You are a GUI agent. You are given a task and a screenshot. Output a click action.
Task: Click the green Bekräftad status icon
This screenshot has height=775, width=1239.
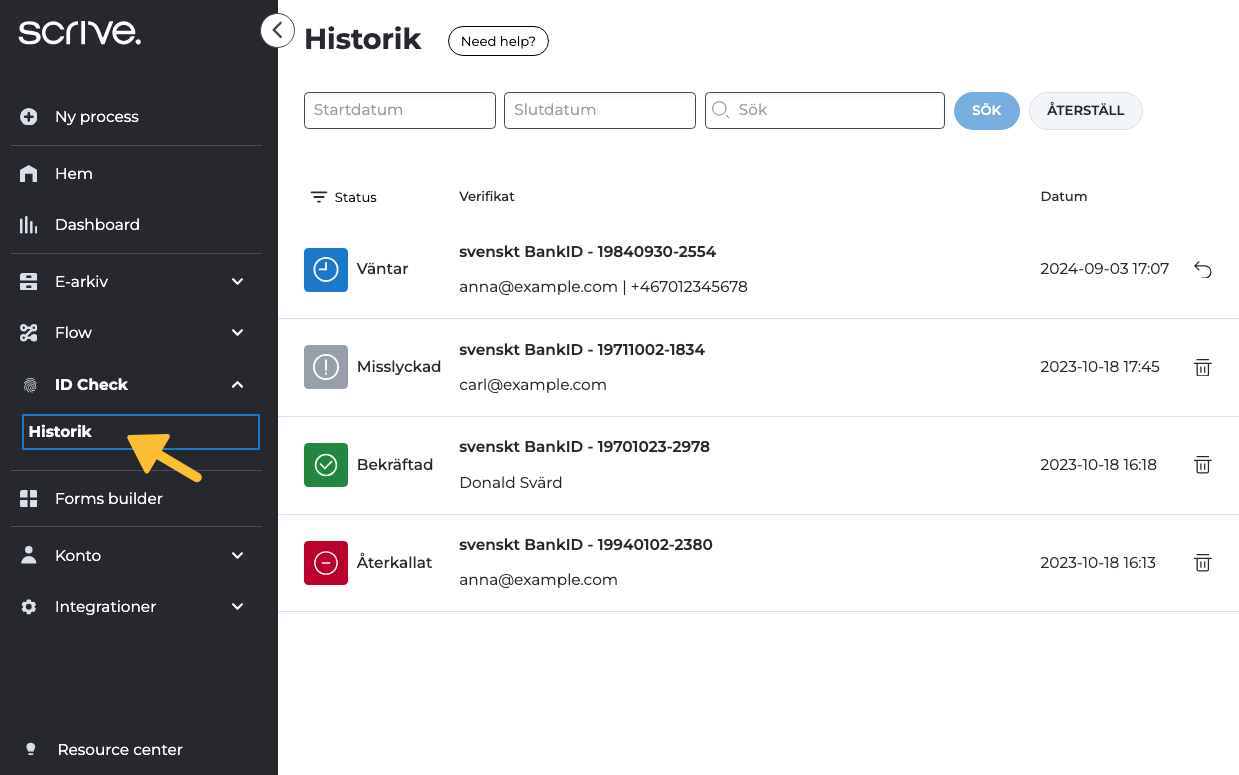point(326,465)
